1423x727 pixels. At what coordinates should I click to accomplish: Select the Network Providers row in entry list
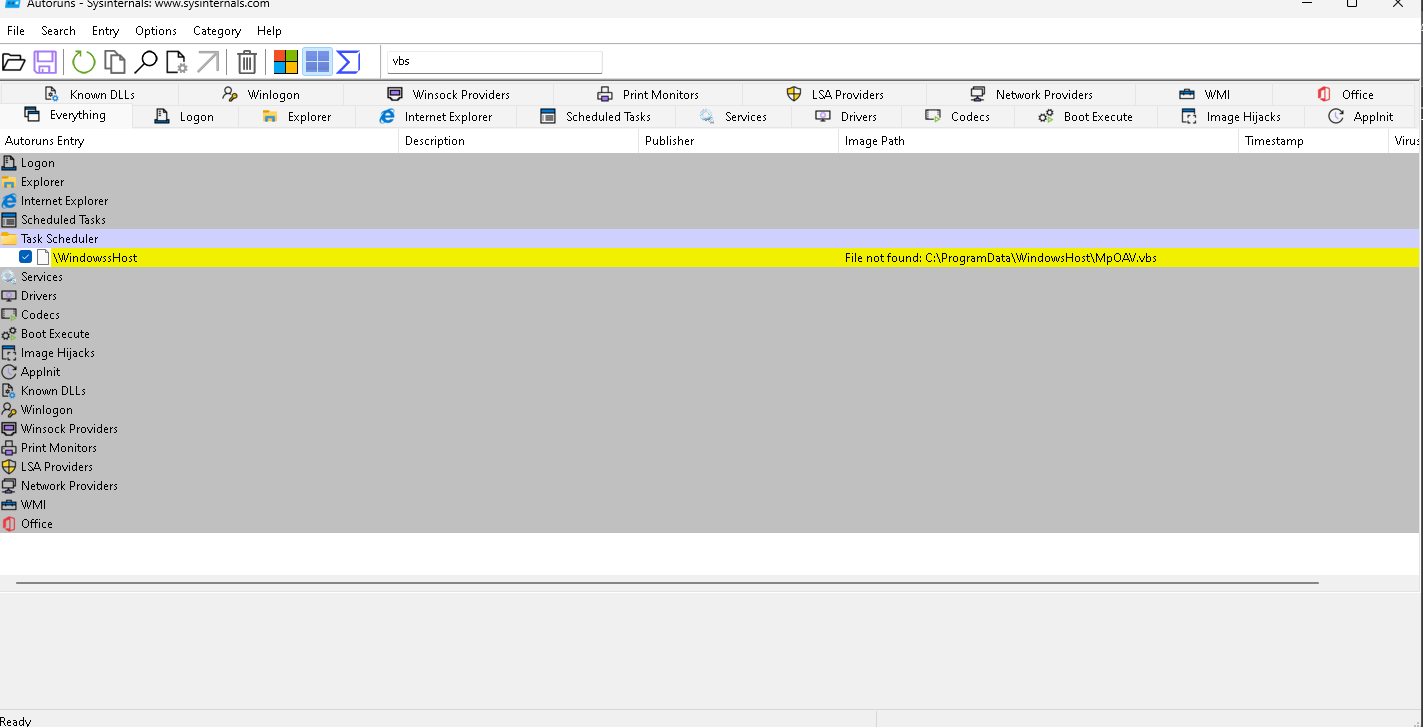pos(709,486)
